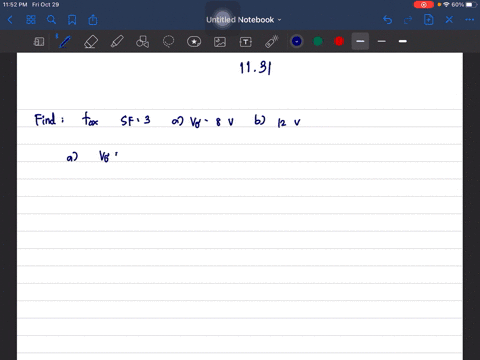Select the Laser pointer tool
Image resolution: width=480 pixels, height=360 pixels.
[x=272, y=42]
